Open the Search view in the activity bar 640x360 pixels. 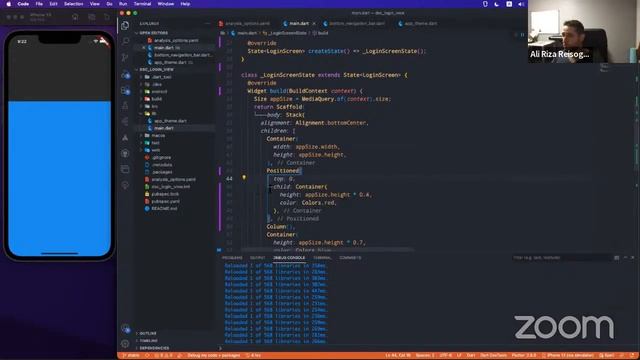pyautogui.click(x=125, y=41)
